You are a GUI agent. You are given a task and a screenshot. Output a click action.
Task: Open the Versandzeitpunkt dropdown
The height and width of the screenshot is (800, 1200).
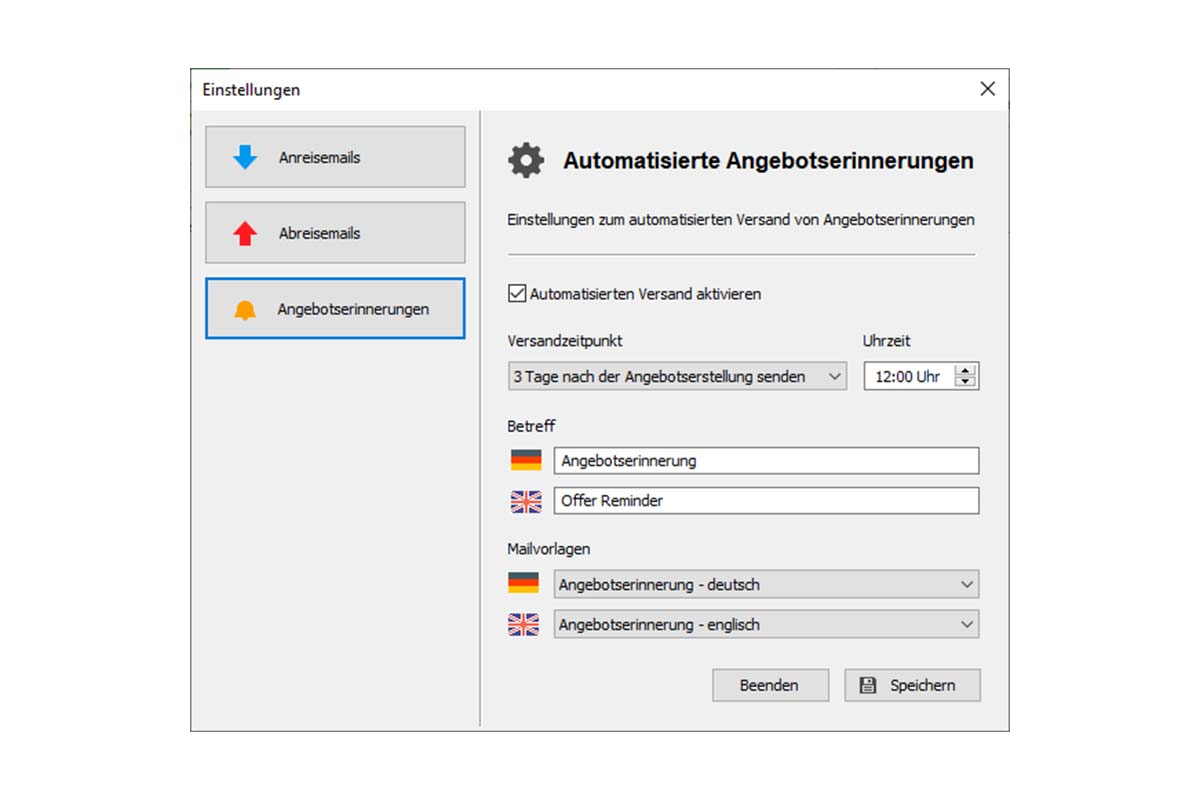point(677,377)
